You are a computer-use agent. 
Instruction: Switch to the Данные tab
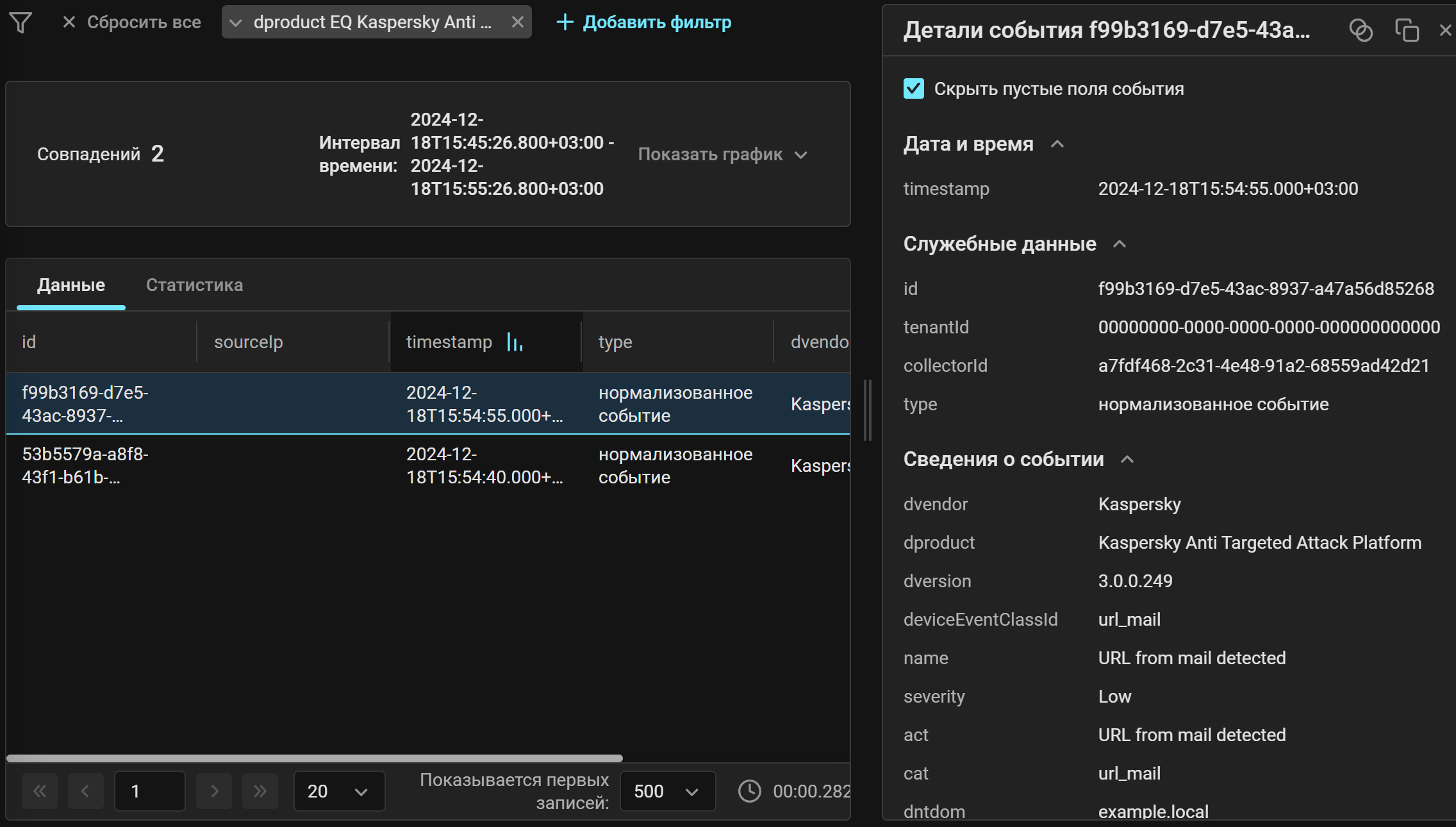tap(71, 285)
